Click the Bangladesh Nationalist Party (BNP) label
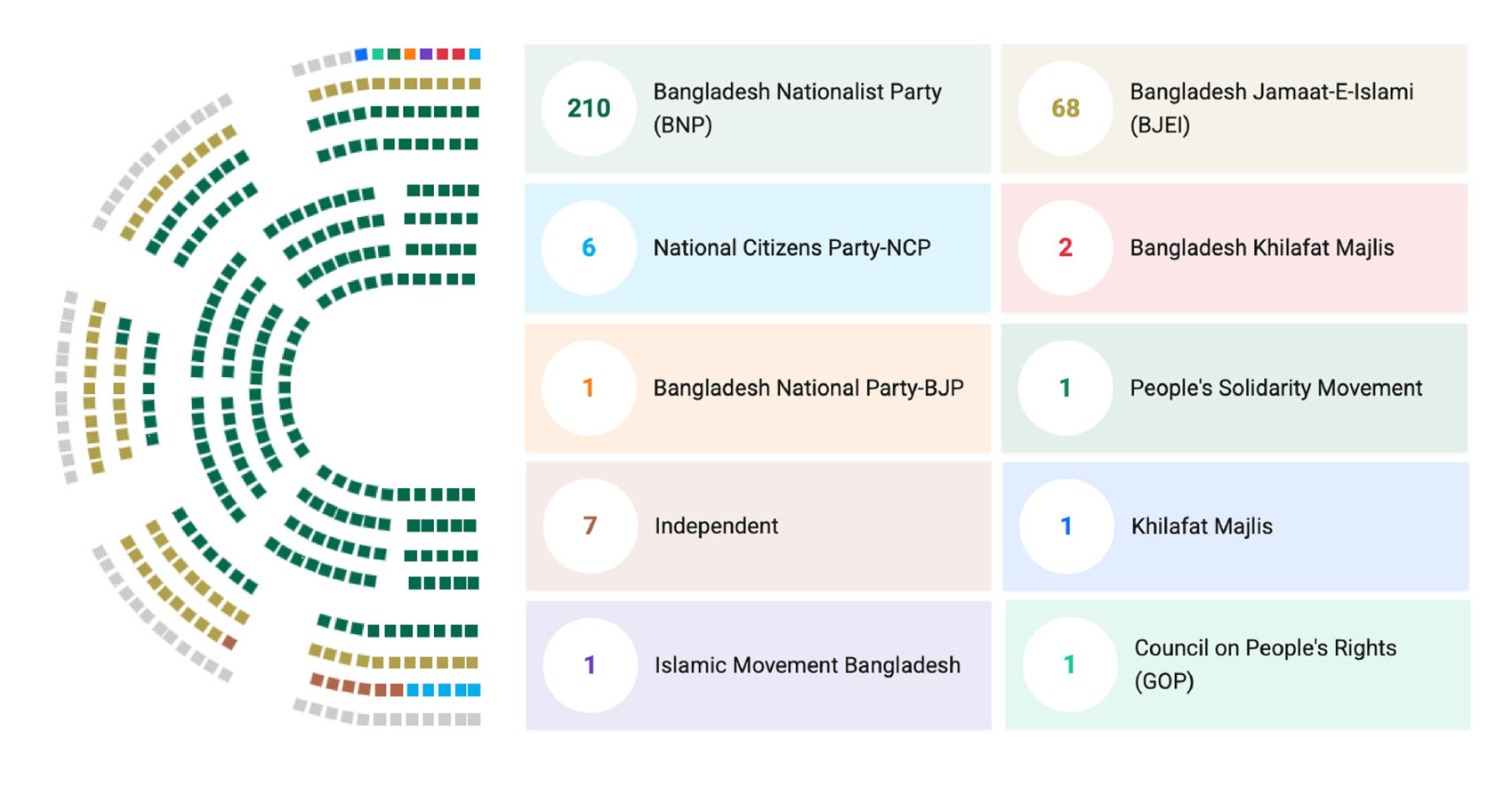The height and width of the screenshot is (811, 1512). tap(797, 108)
